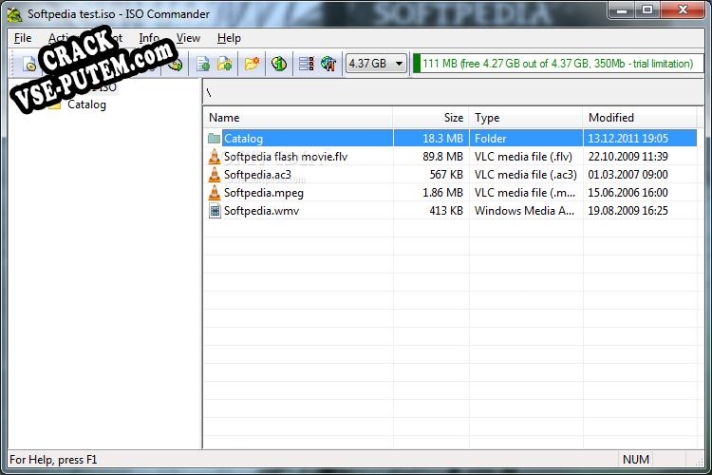Screen dimensions: 712x475
Task: Close the ISO Commander window
Action: coord(682,10)
